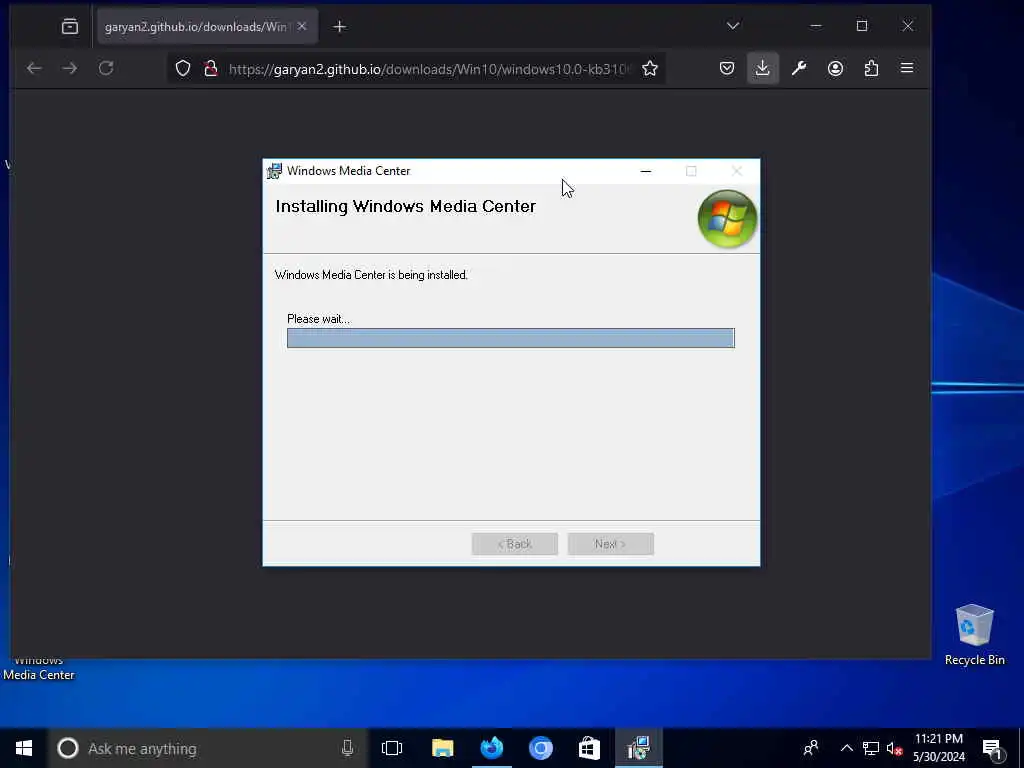
Task: Open the Windows Start menu
Action: [x=24, y=748]
